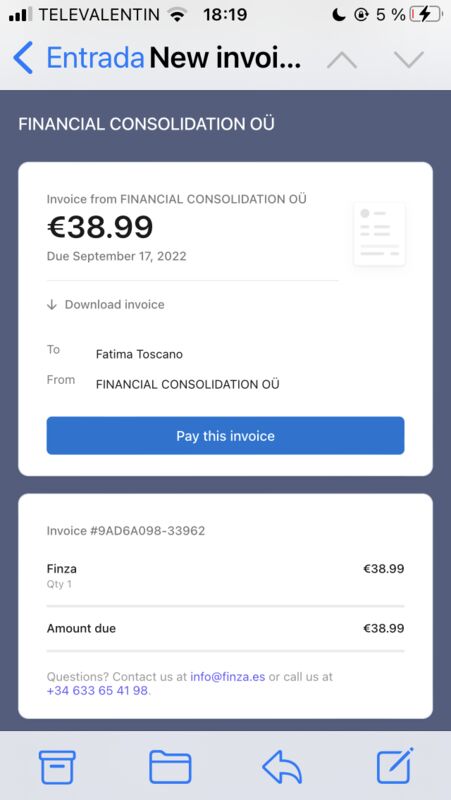Click the download arrow beside Download invoice
The width and height of the screenshot is (451, 800).
click(x=52, y=305)
